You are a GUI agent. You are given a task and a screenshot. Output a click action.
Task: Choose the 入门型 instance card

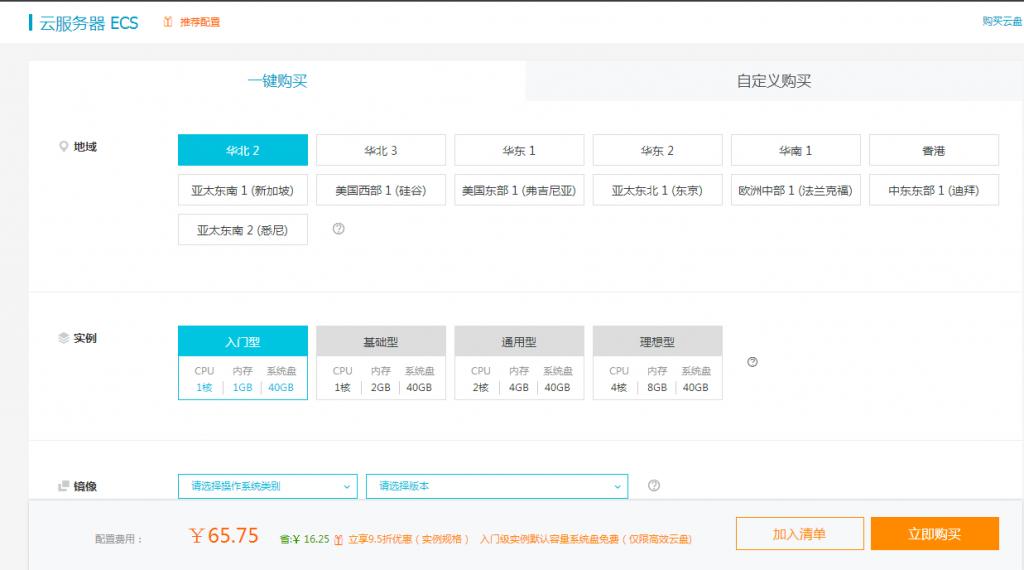pyautogui.click(x=243, y=362)
